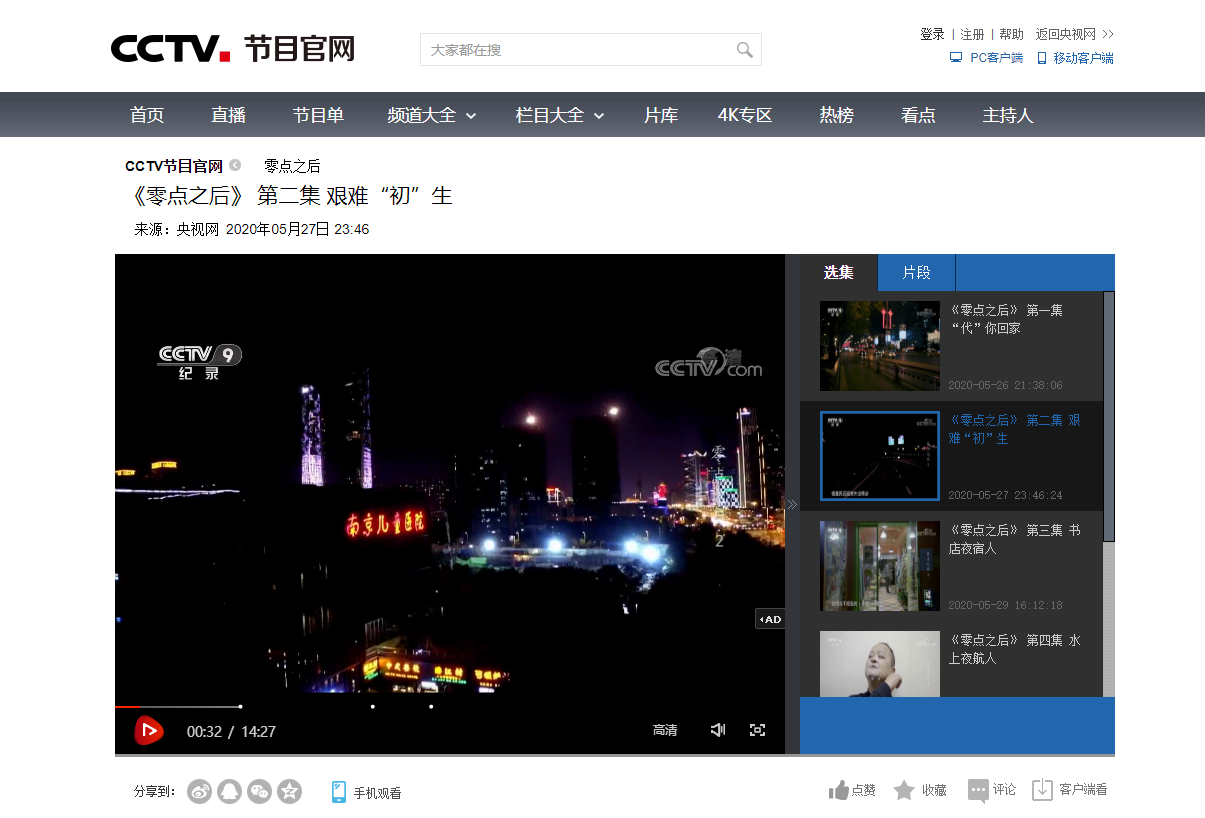
Task: Mute the video player volume
Action: pyautogui.click(x=717, y=730)
